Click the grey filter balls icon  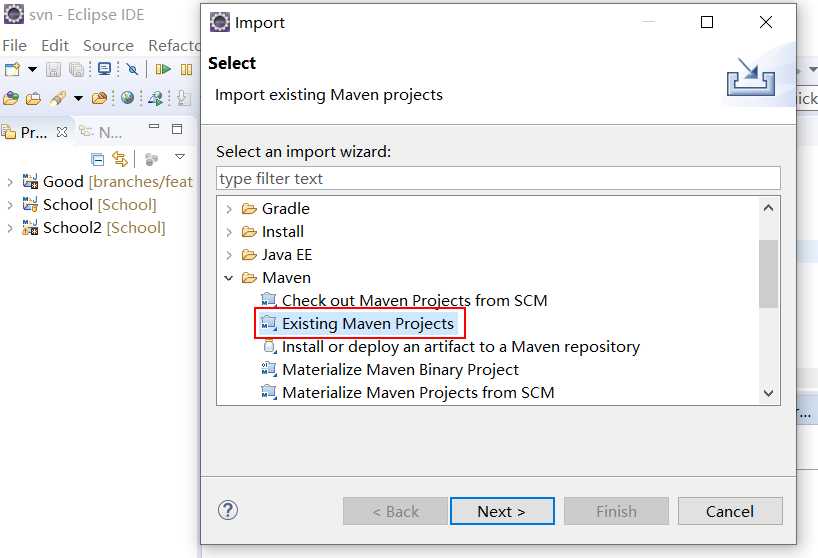pos(151,159)
